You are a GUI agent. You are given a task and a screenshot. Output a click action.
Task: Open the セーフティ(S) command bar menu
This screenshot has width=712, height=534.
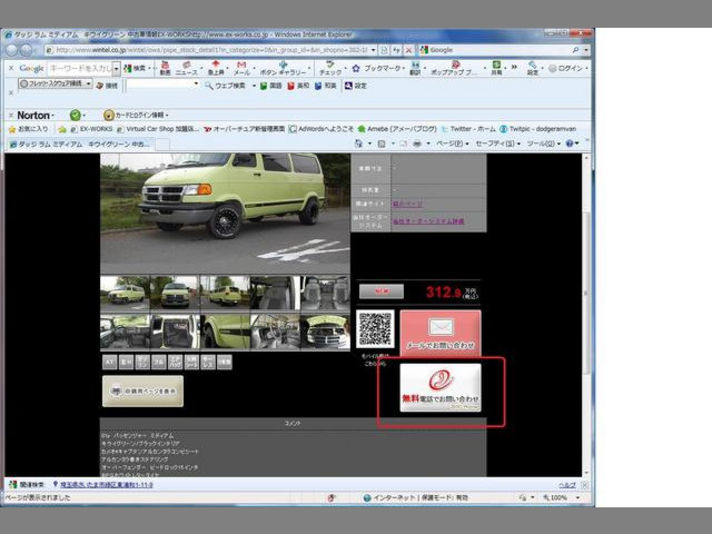pos(497,143)
